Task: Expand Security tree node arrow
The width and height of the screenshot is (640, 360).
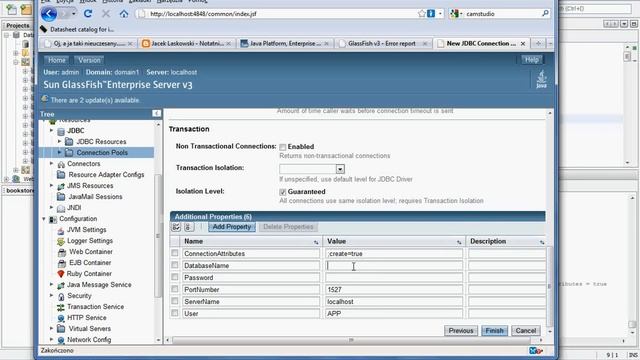Action: coord(51,295)
